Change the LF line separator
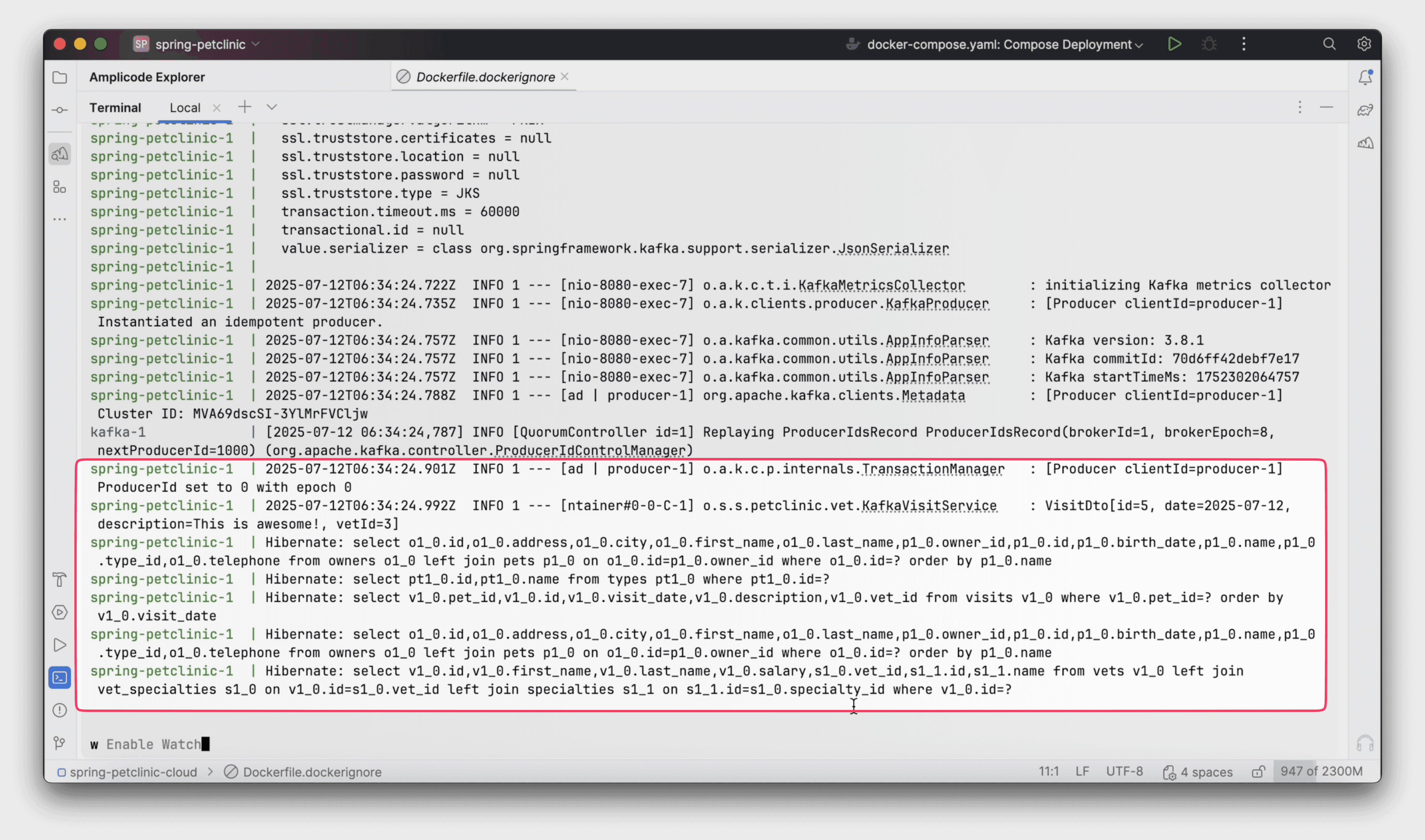1425x840 pixels. click(x=1082, y=771)
